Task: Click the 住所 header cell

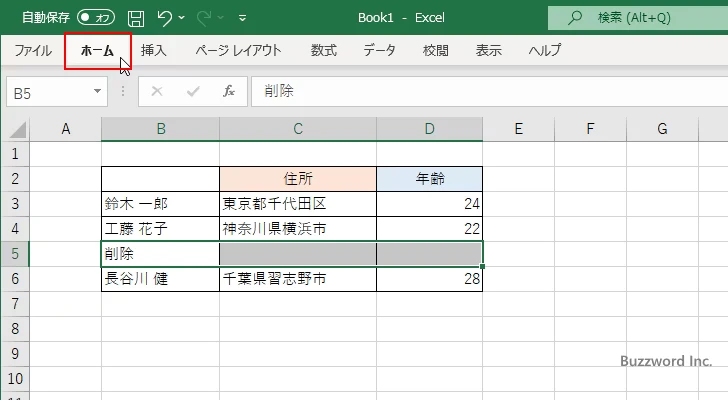Action: click(x=298, y=179)
